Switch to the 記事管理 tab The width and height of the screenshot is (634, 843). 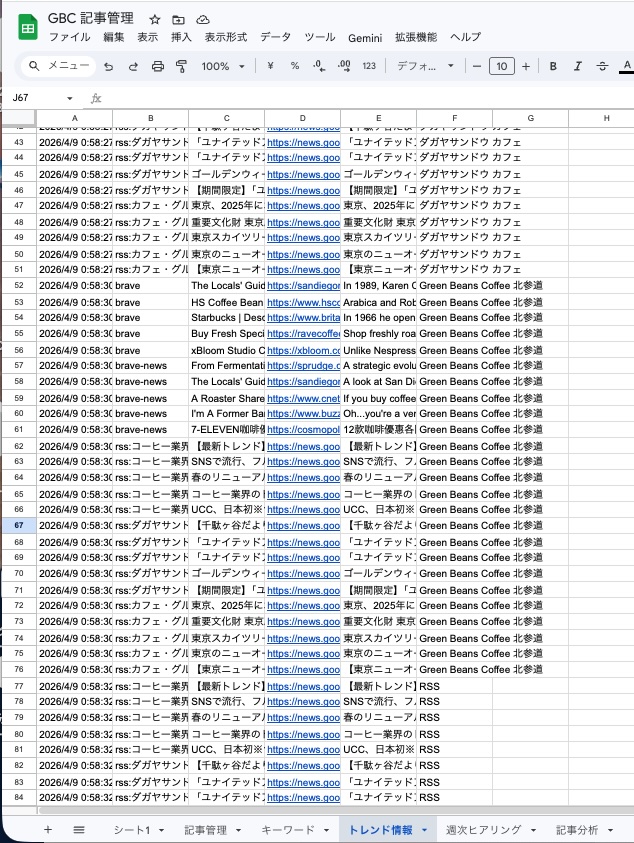[205, 830]
